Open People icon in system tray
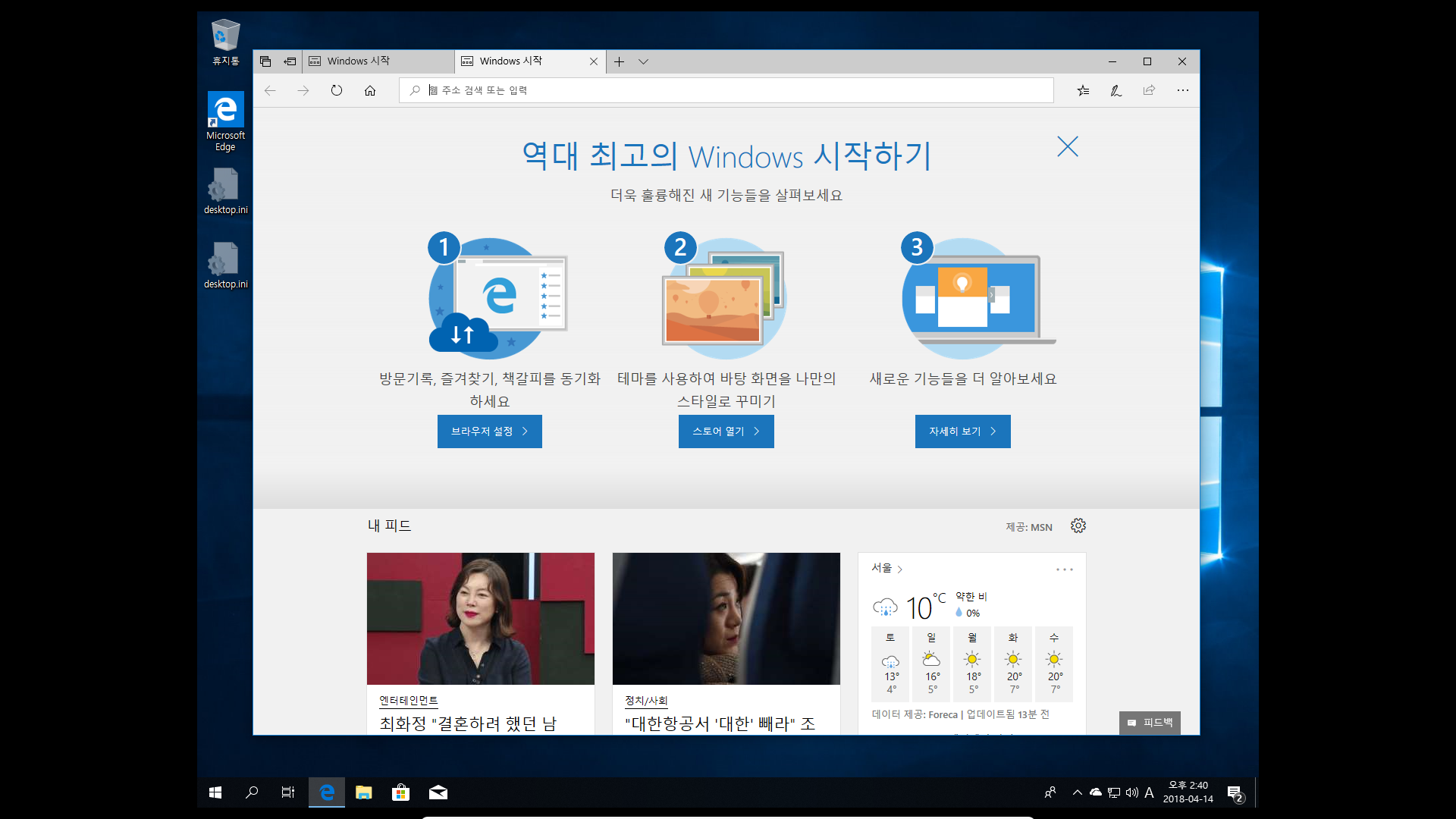This screenshot has width=1456, height=819. click(1050, 792)
